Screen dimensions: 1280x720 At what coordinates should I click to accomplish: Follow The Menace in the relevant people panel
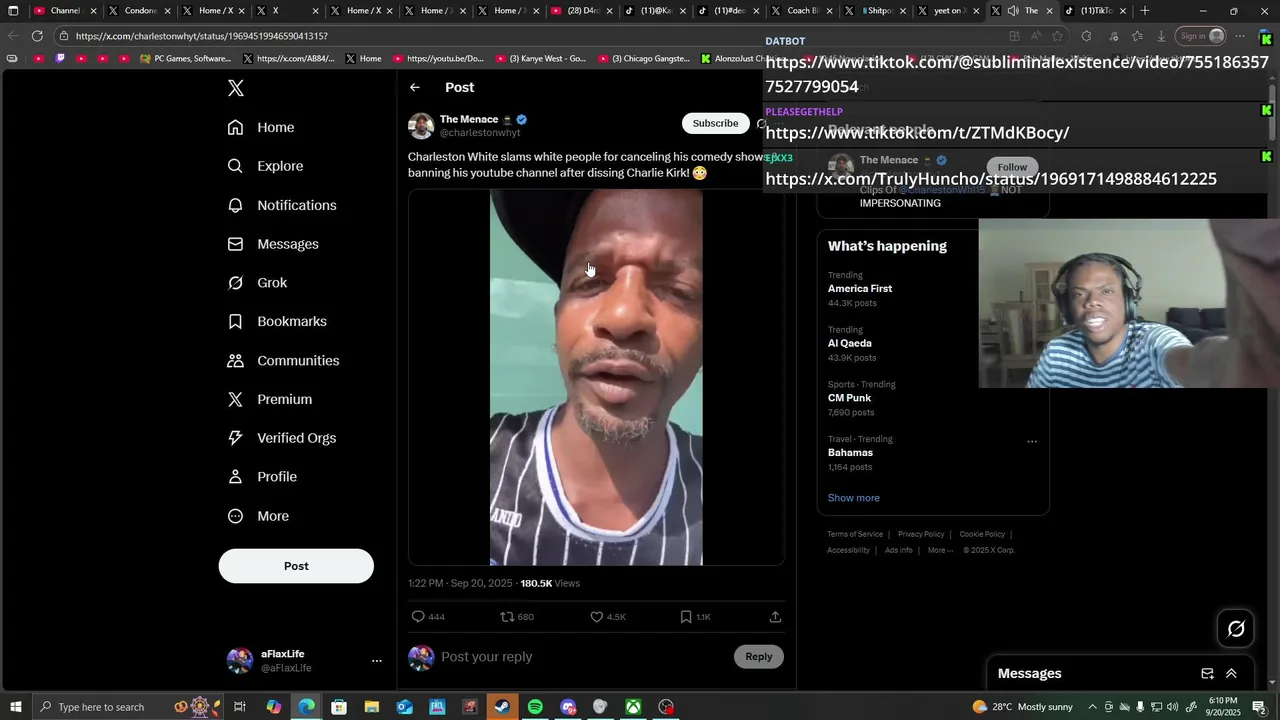(1012, 167)
